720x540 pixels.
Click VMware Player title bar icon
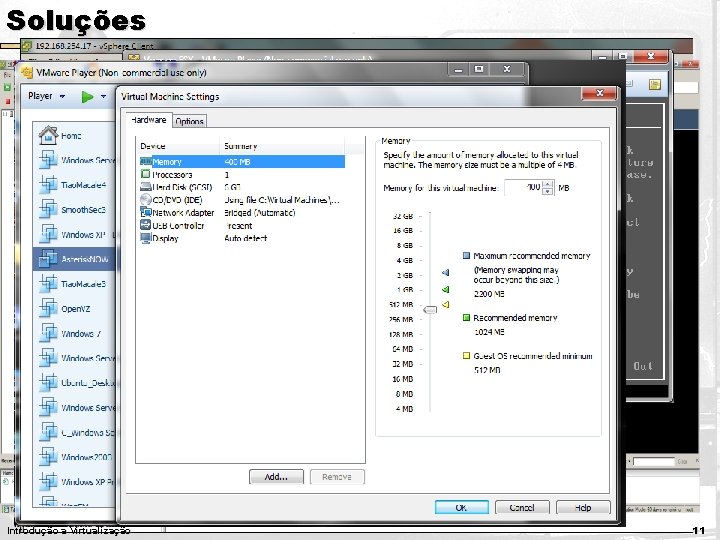(27, 73)
